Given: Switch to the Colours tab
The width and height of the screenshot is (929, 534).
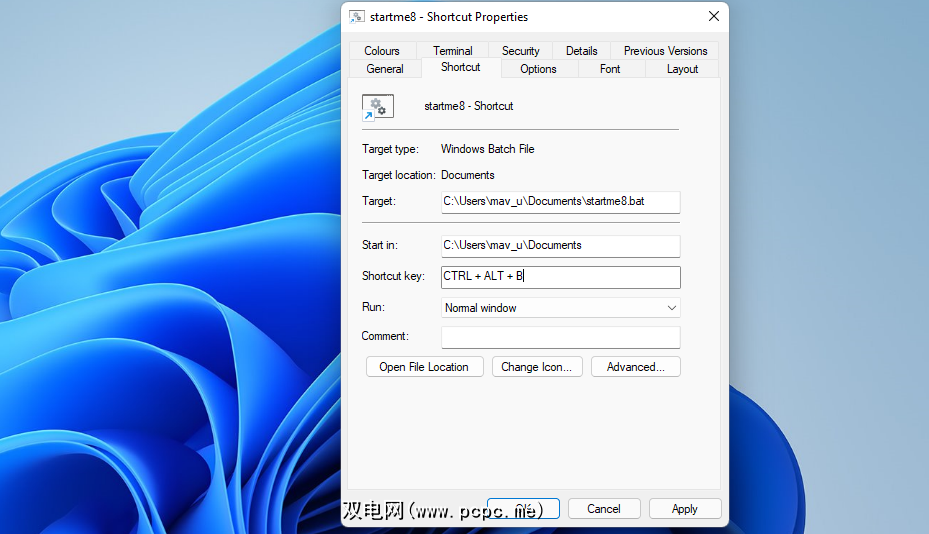Looking at the screenshot, I should [382, 51].
